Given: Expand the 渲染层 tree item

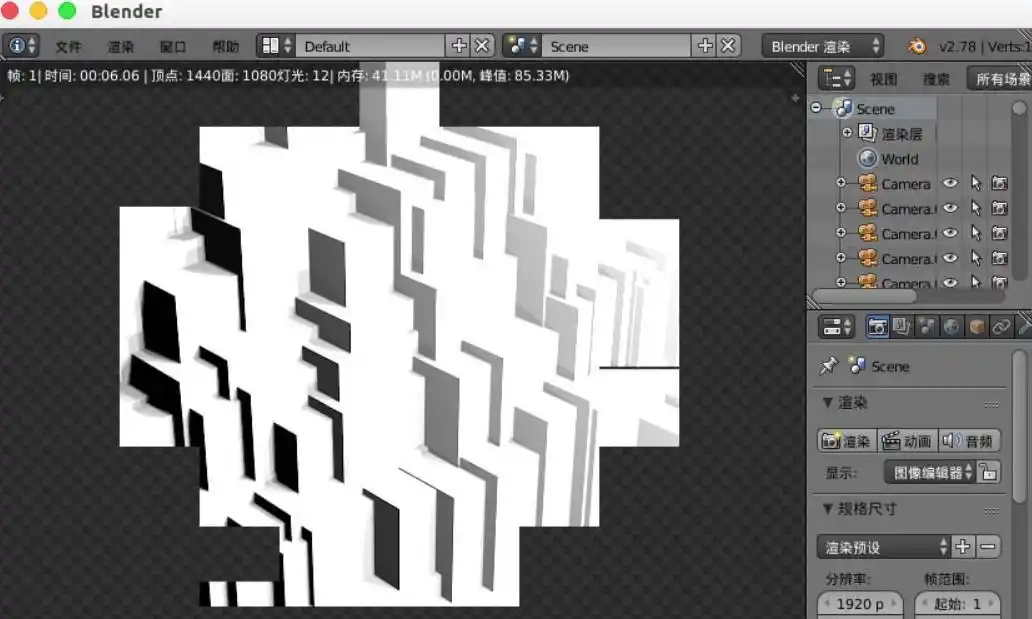Looking at the screenshot, I should 847,133.
